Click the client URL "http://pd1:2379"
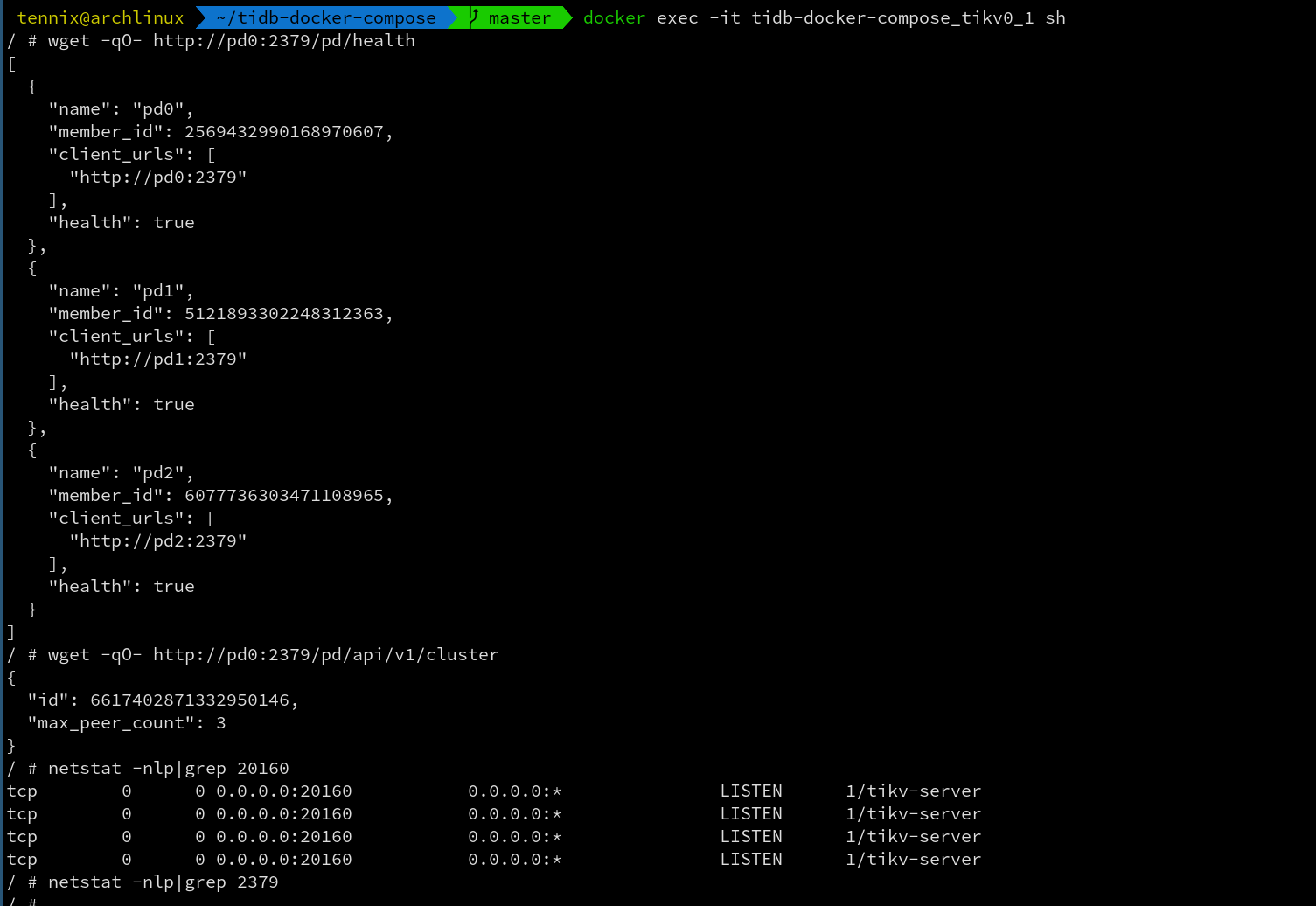 [x=158, y=359]
